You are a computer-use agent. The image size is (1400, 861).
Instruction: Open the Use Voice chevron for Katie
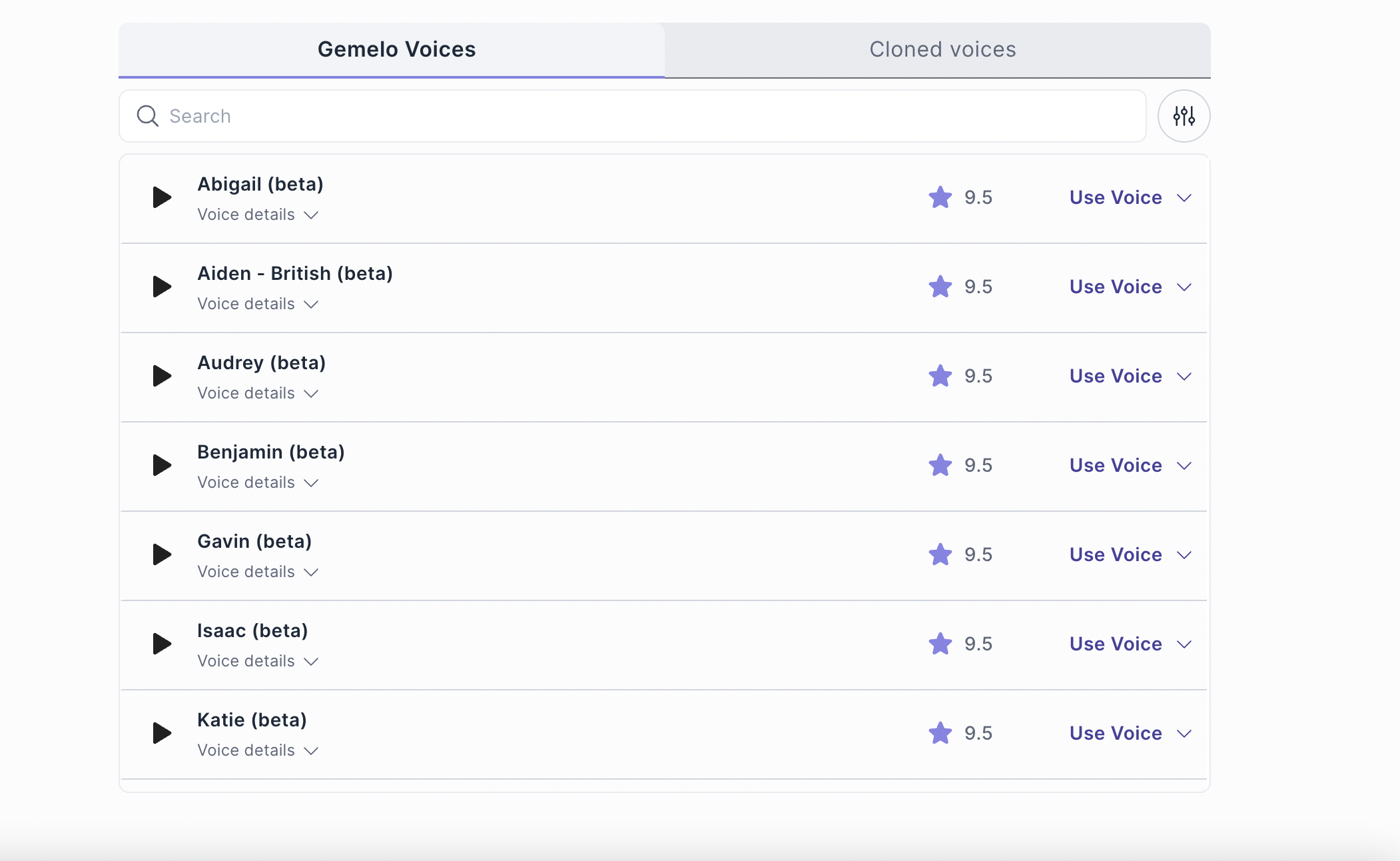1184,733
